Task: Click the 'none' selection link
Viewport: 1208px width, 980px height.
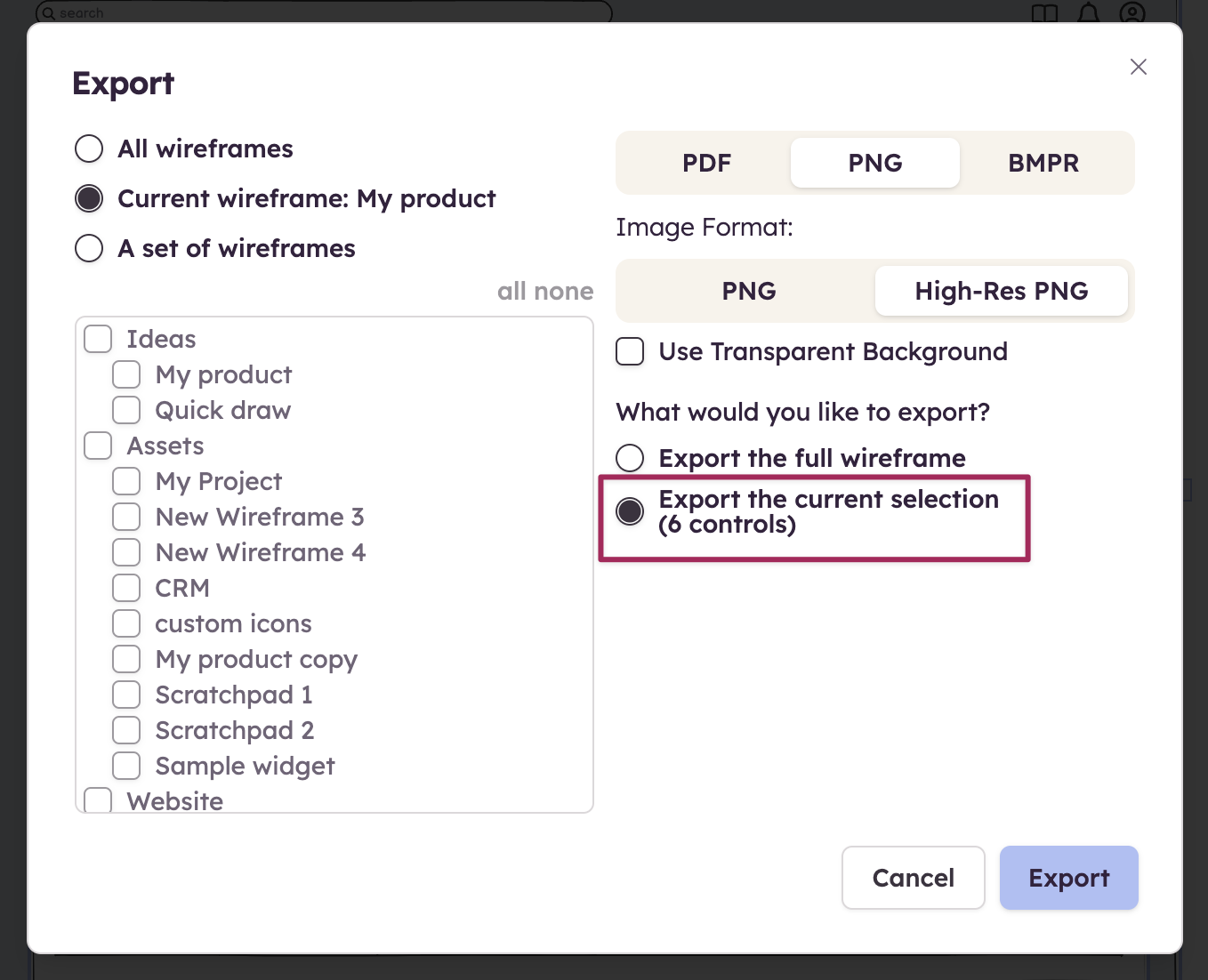Action: [564, 291]
